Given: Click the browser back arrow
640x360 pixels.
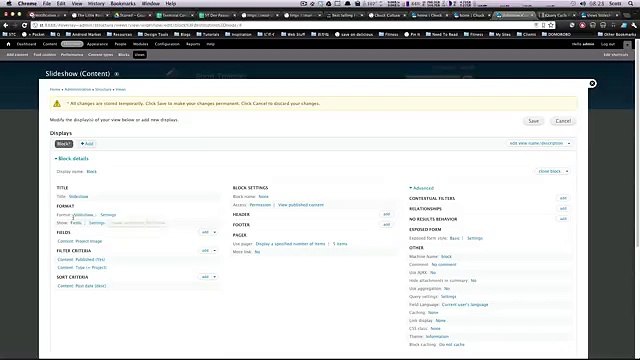Looking at the screenshot, I should click(x=6, y=25).
